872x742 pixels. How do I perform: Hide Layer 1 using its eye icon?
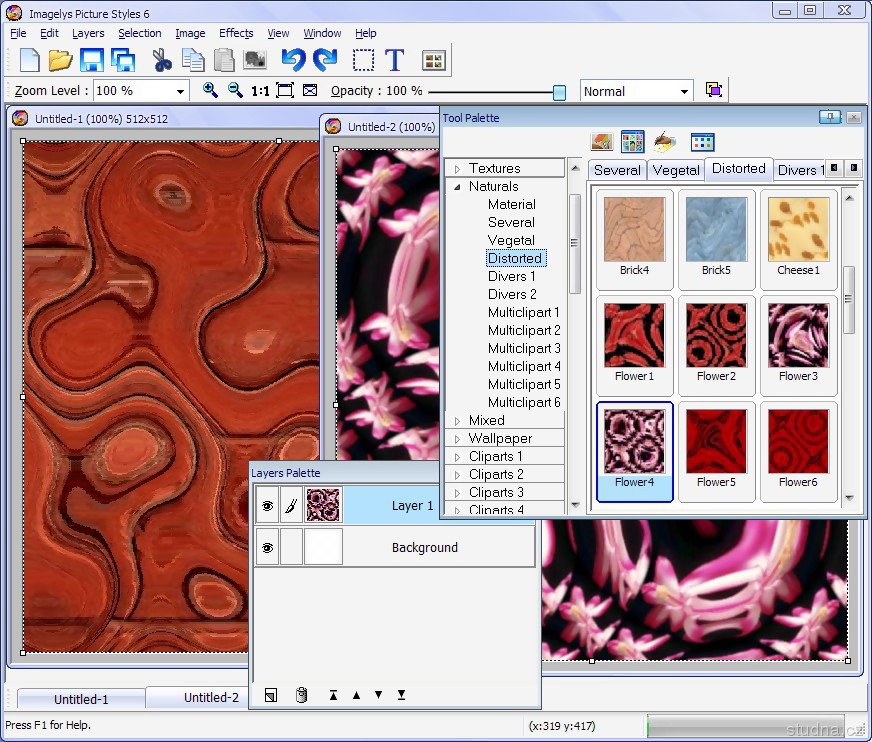tap(267, 506)
